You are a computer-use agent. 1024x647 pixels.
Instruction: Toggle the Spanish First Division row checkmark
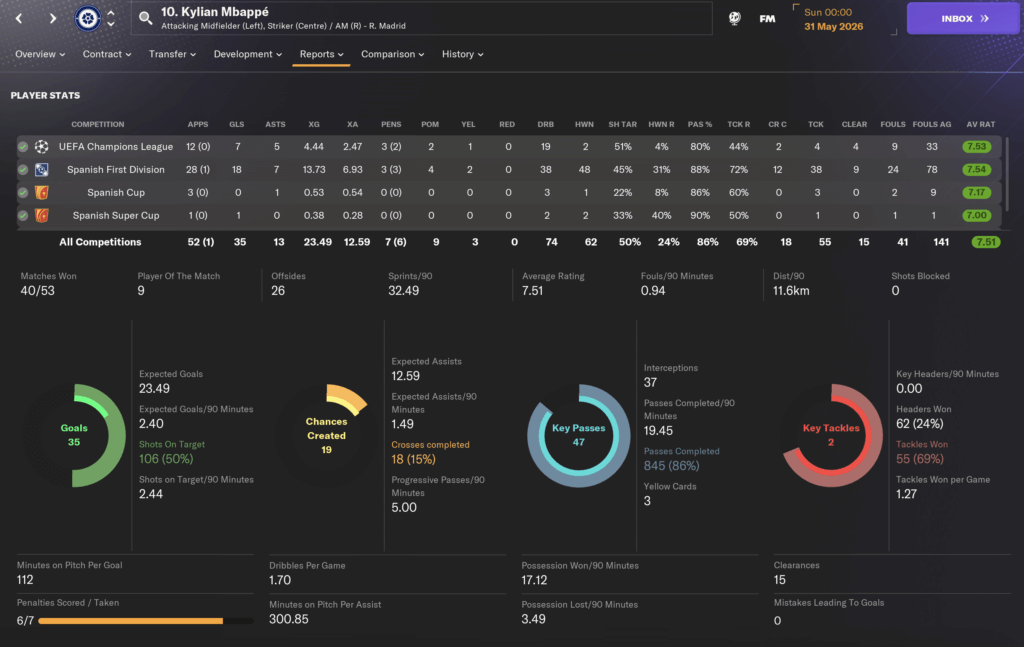click(x=23, y=170)
